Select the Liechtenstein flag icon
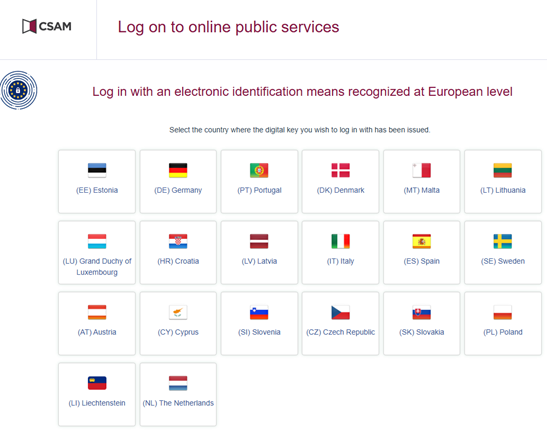Viewport: 547px width, 431px height. (x=97, y=383)
